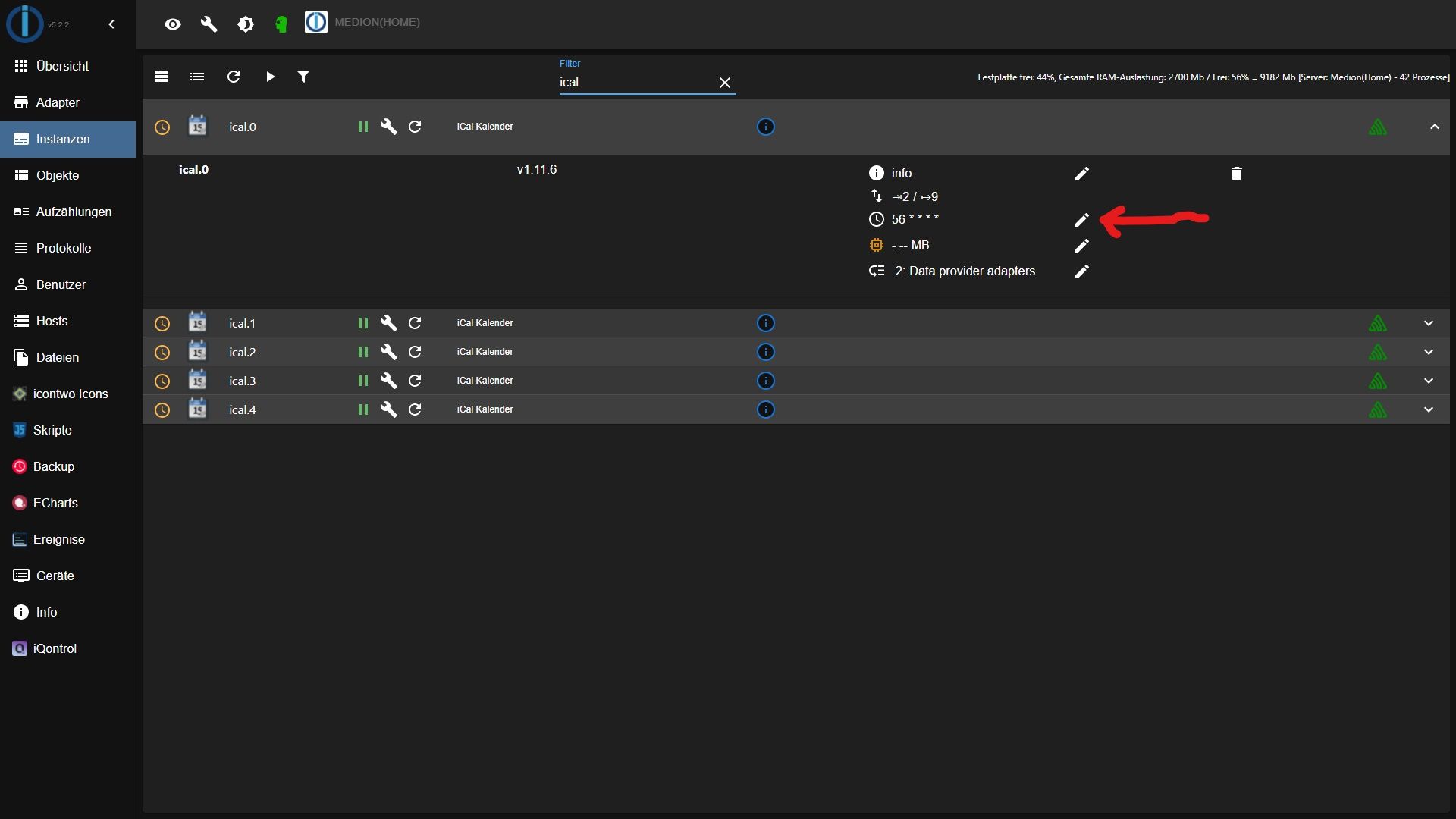1456x819 pixels.
Task: Open the ical.0 info link icon
Action: pos(766,127)
